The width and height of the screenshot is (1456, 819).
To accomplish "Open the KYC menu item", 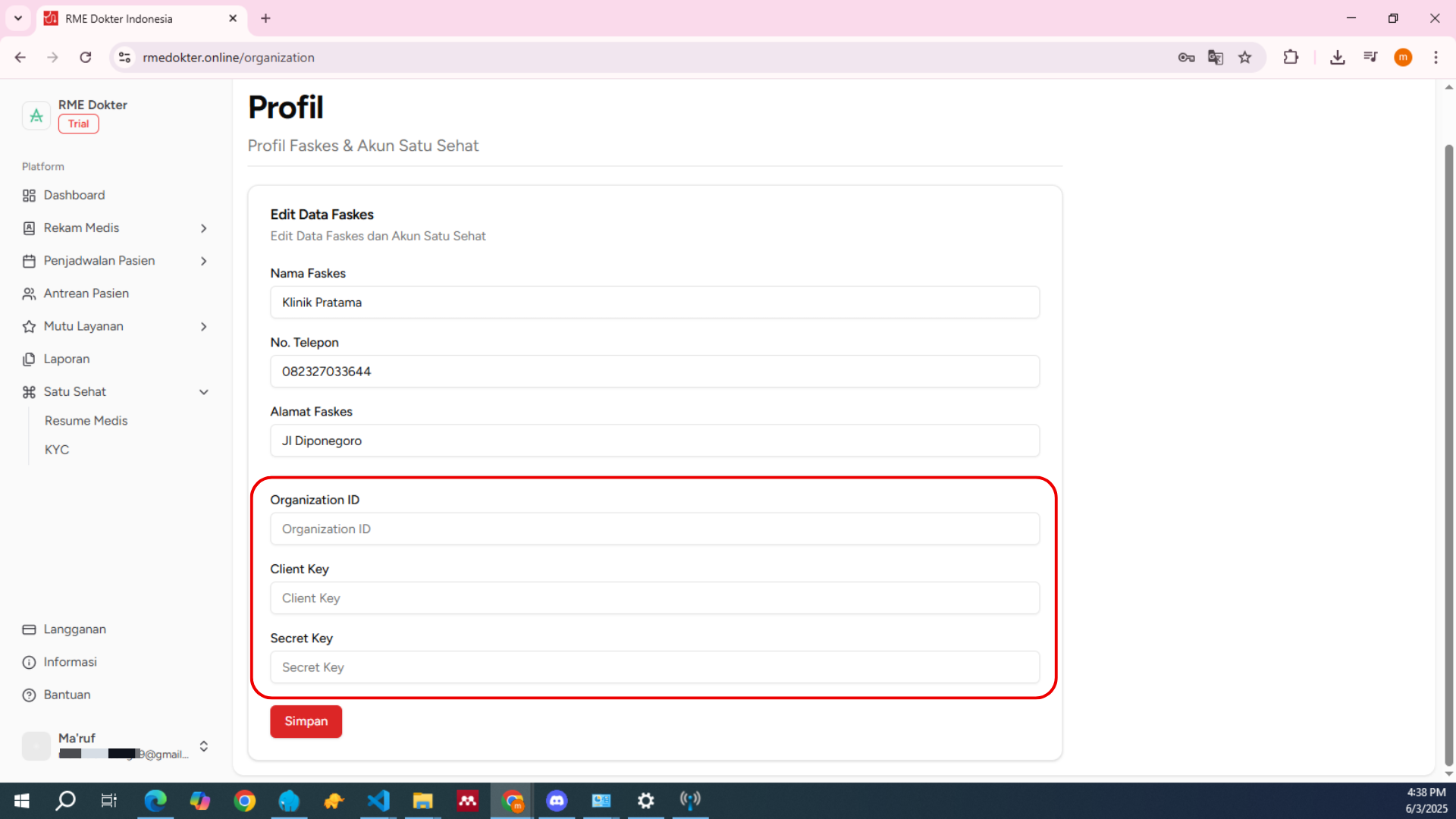I will coord(57,450).
